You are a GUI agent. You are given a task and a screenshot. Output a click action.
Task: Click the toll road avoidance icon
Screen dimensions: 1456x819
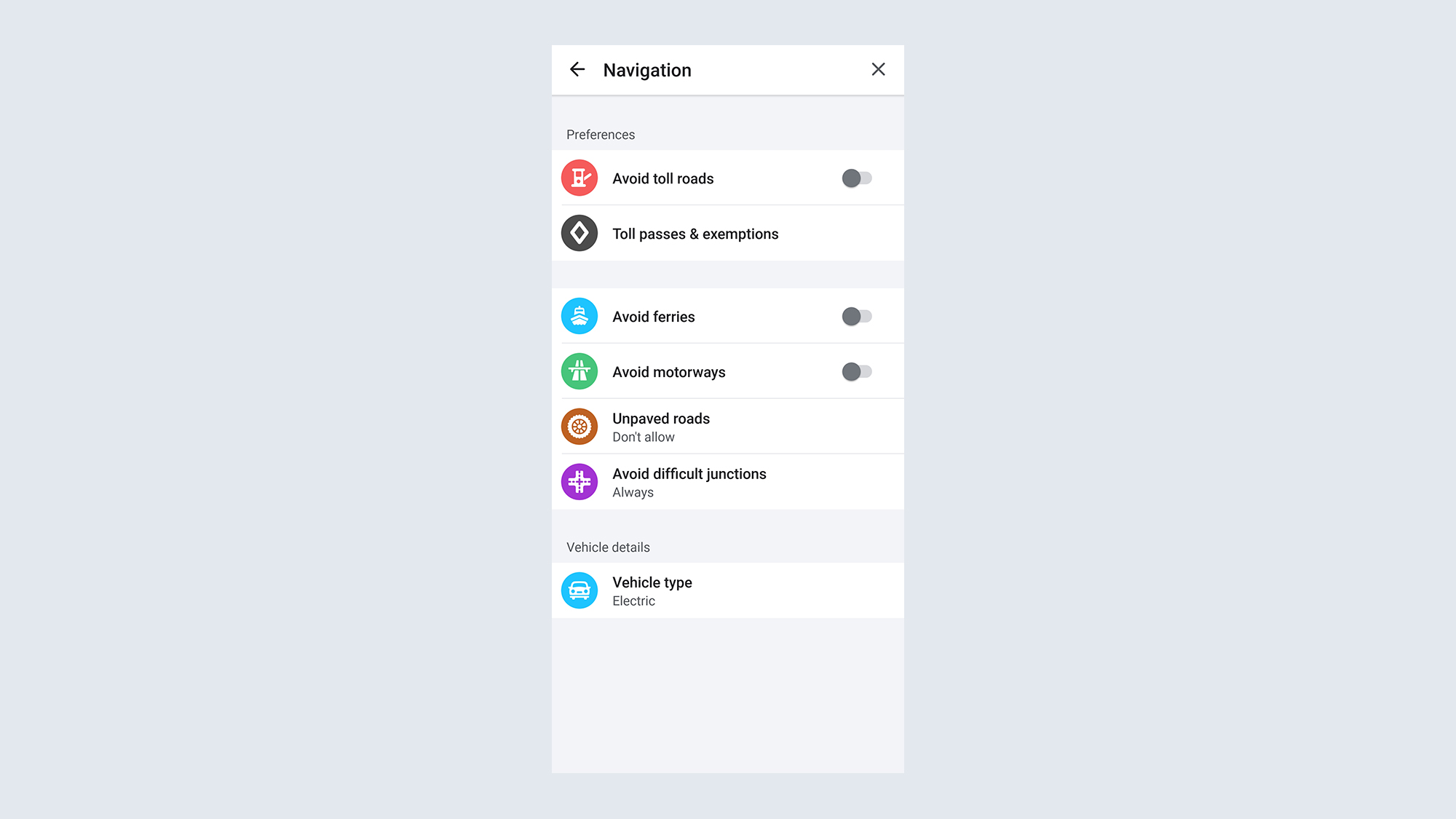(x=579, y=177)
